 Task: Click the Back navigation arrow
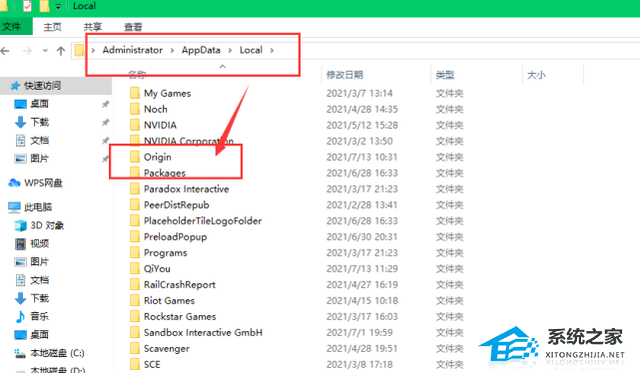(5, 51)
